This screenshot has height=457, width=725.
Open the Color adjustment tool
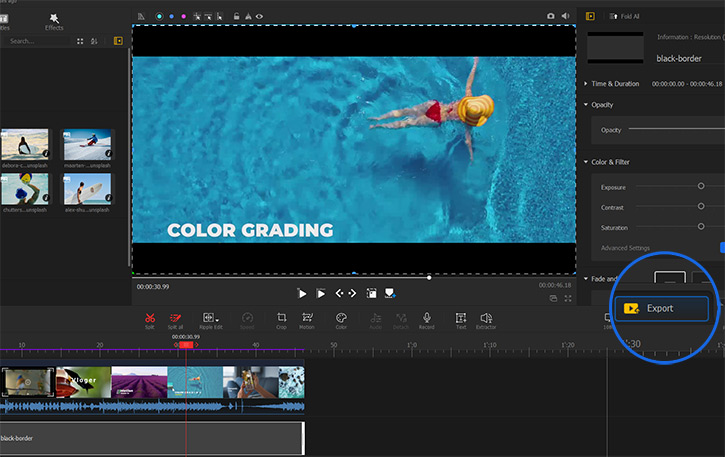[340, 318]
